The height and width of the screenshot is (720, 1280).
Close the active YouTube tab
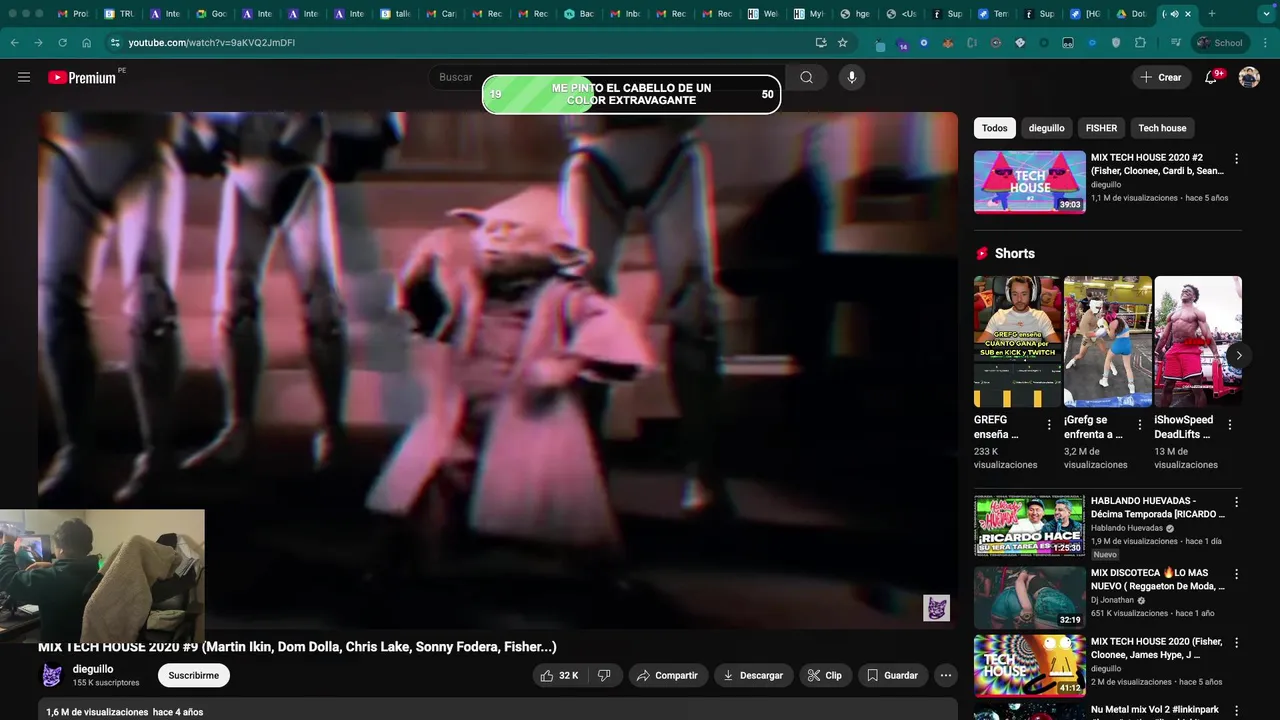tap(1188, 14)
